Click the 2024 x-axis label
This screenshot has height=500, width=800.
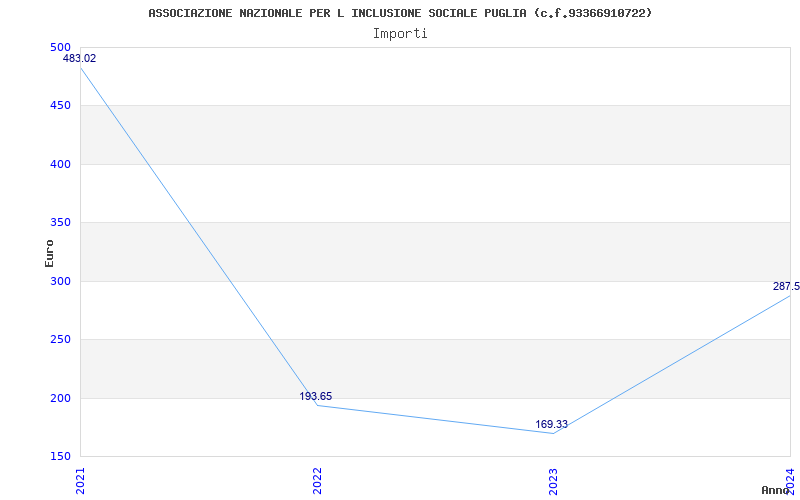point(790,481)
